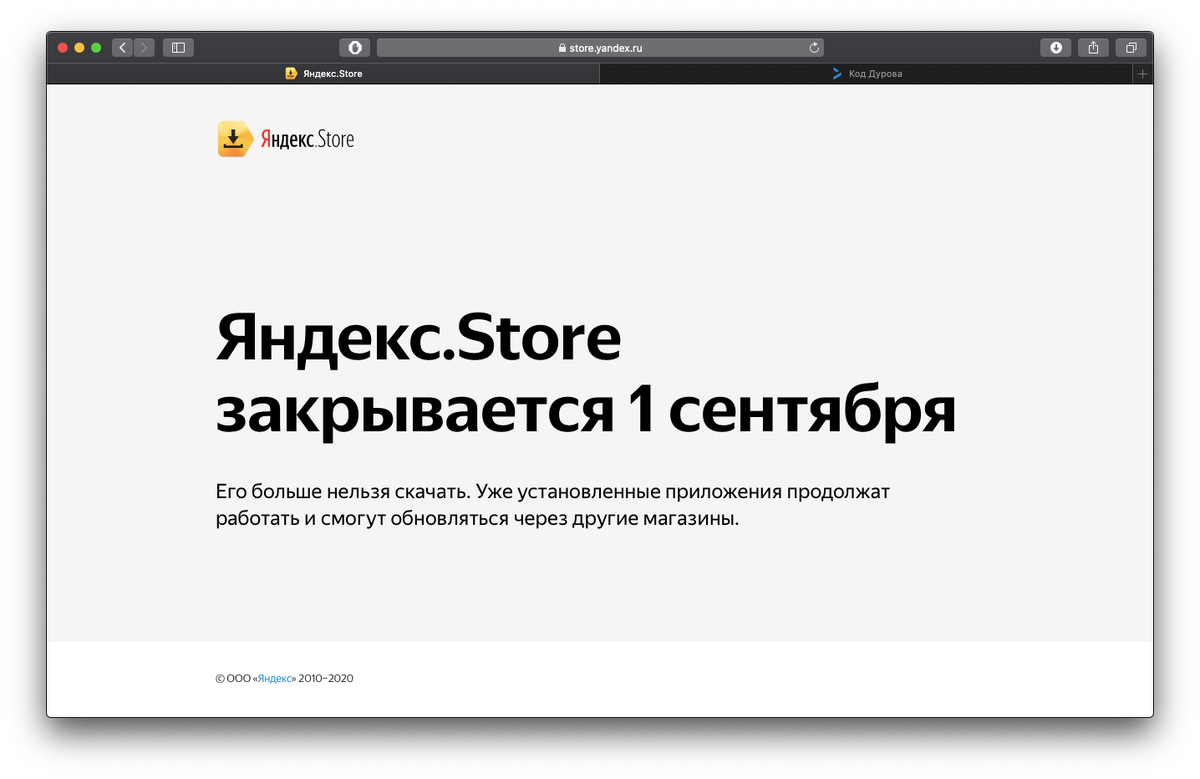Show the tab overview in Safari

(1131, 47)
